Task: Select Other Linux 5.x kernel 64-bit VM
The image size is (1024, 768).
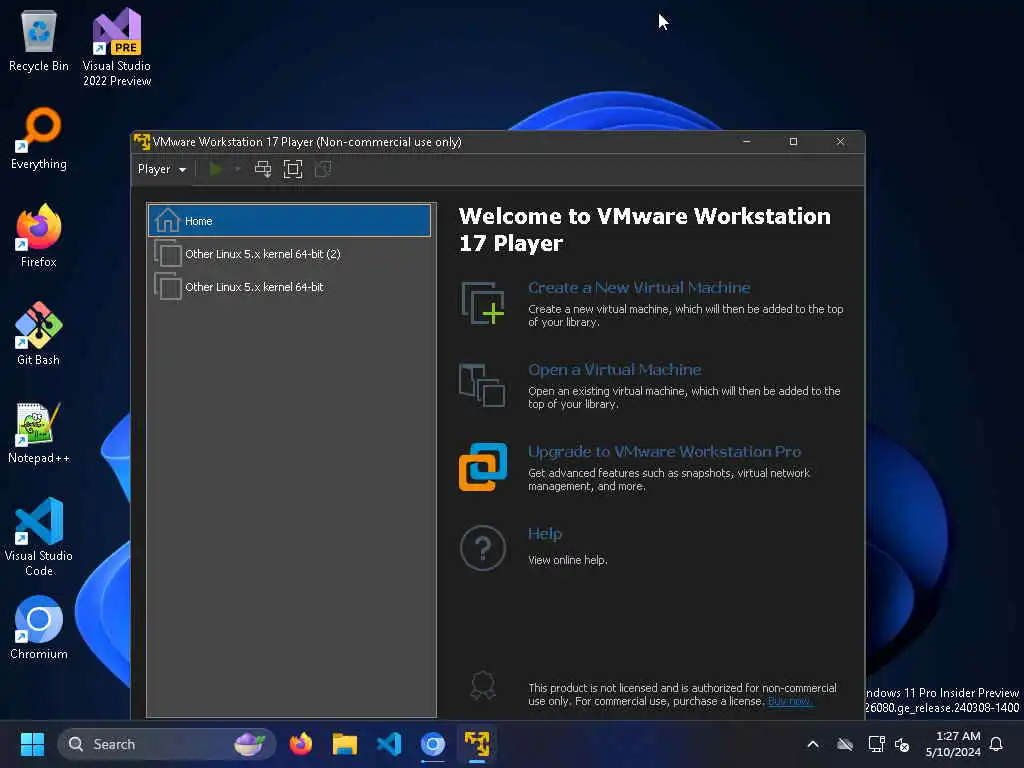Action: 289,287
